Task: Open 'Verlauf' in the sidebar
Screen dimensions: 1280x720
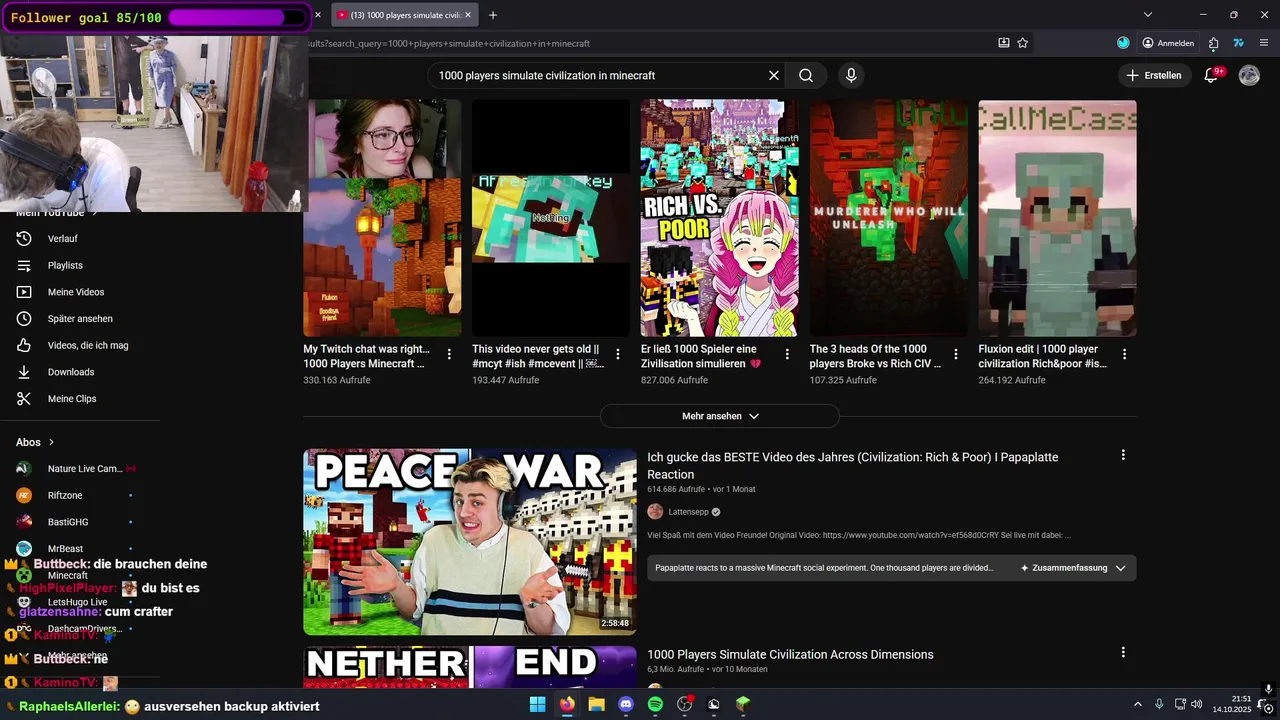Action: (x=80, y=239)
